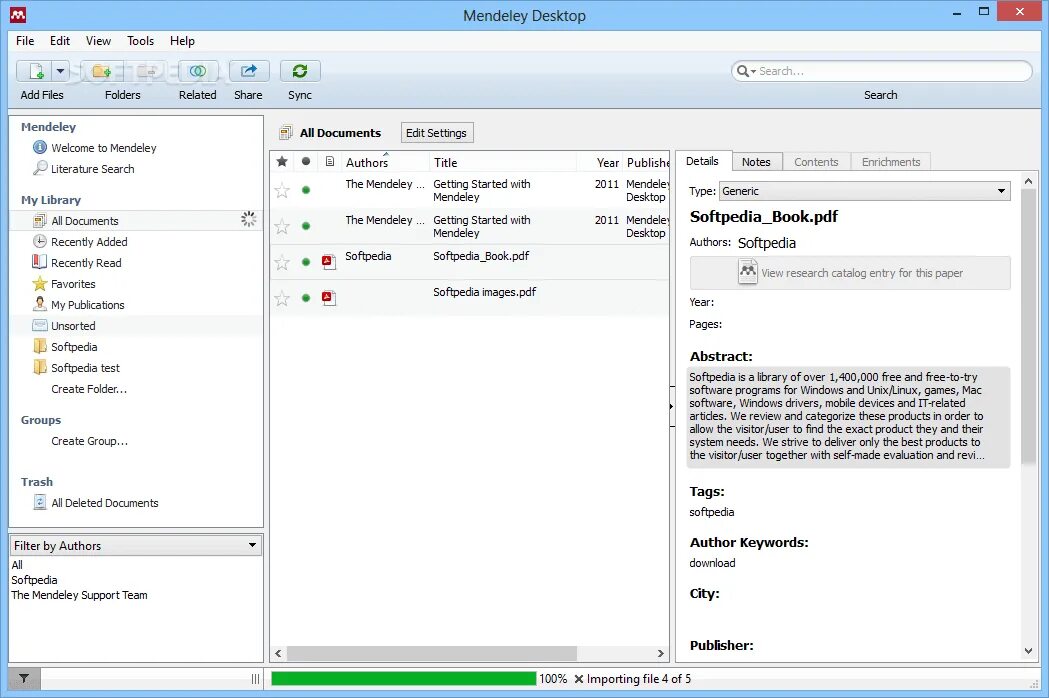This screenshot has height=698, width=1049.
Task: Open All Deleted Documents in Trash
Action: click(x=104, y=503)
